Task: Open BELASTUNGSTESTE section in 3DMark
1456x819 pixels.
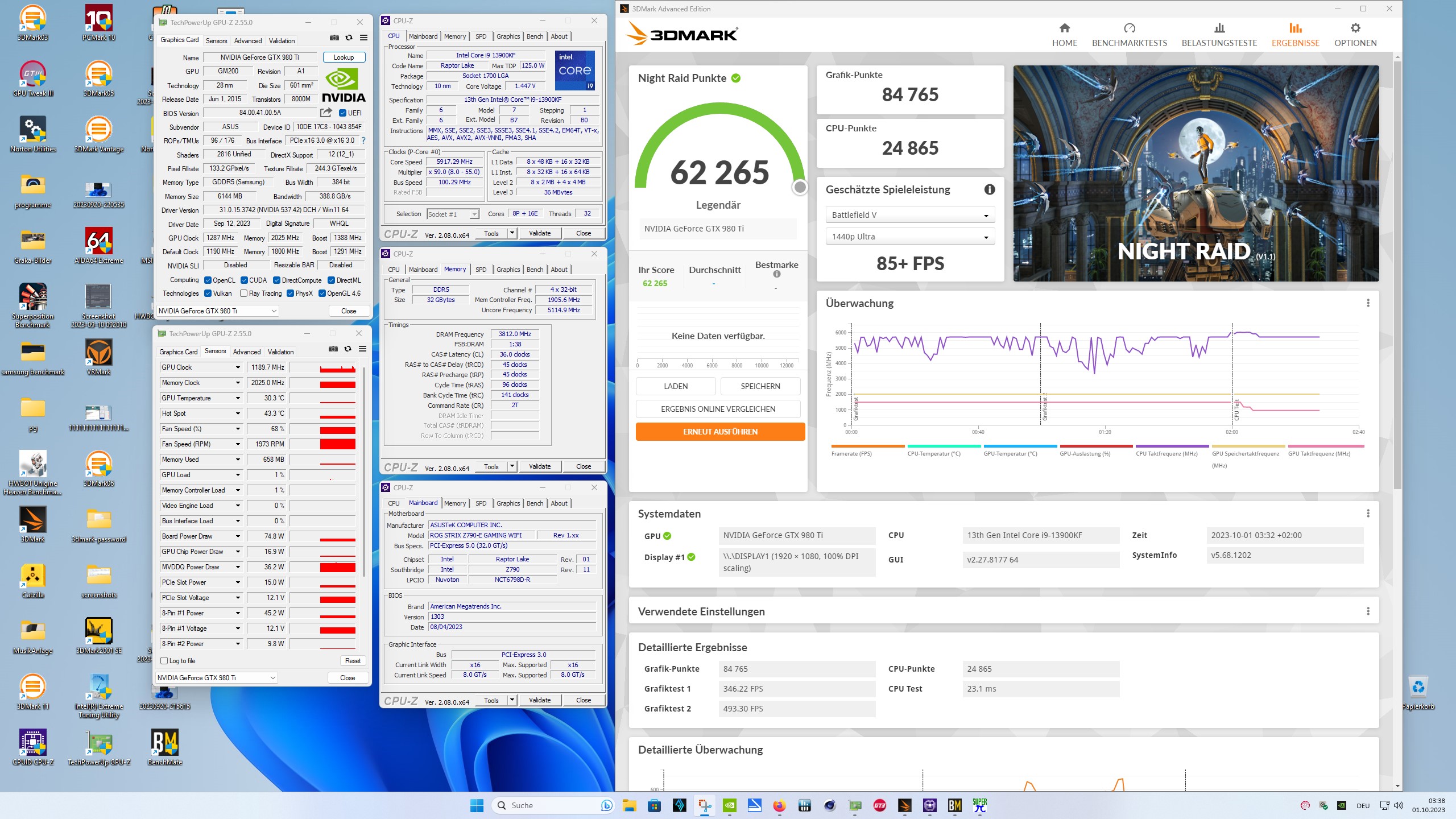Action: [1219, 35]
